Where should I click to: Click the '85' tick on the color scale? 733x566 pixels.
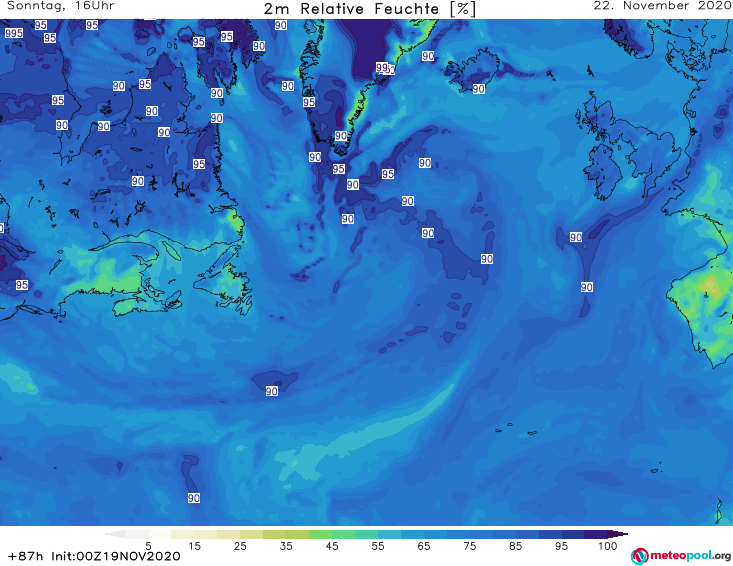click(x=516, y=546)
